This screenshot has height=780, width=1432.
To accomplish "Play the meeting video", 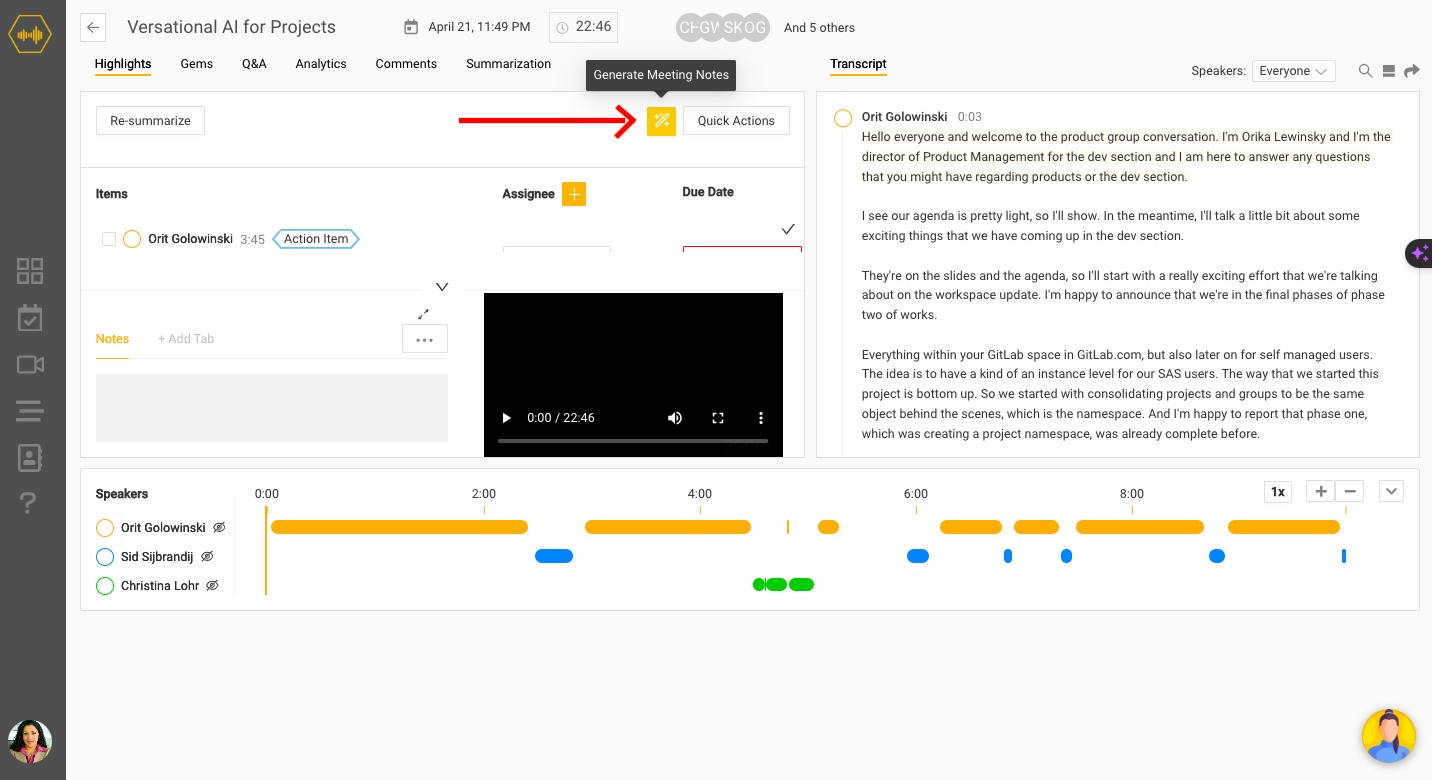I will pyautogui.click(x=507, y=418).
